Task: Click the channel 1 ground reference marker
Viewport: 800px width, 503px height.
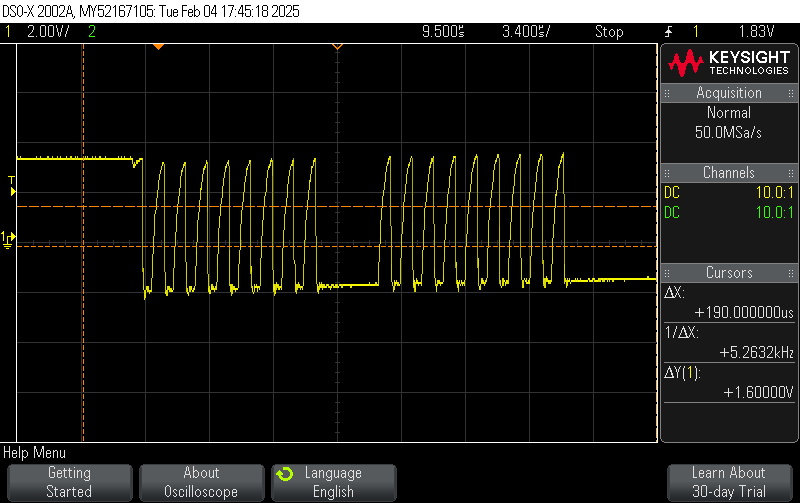Action: pyautogui.click(x=8, y=238)
